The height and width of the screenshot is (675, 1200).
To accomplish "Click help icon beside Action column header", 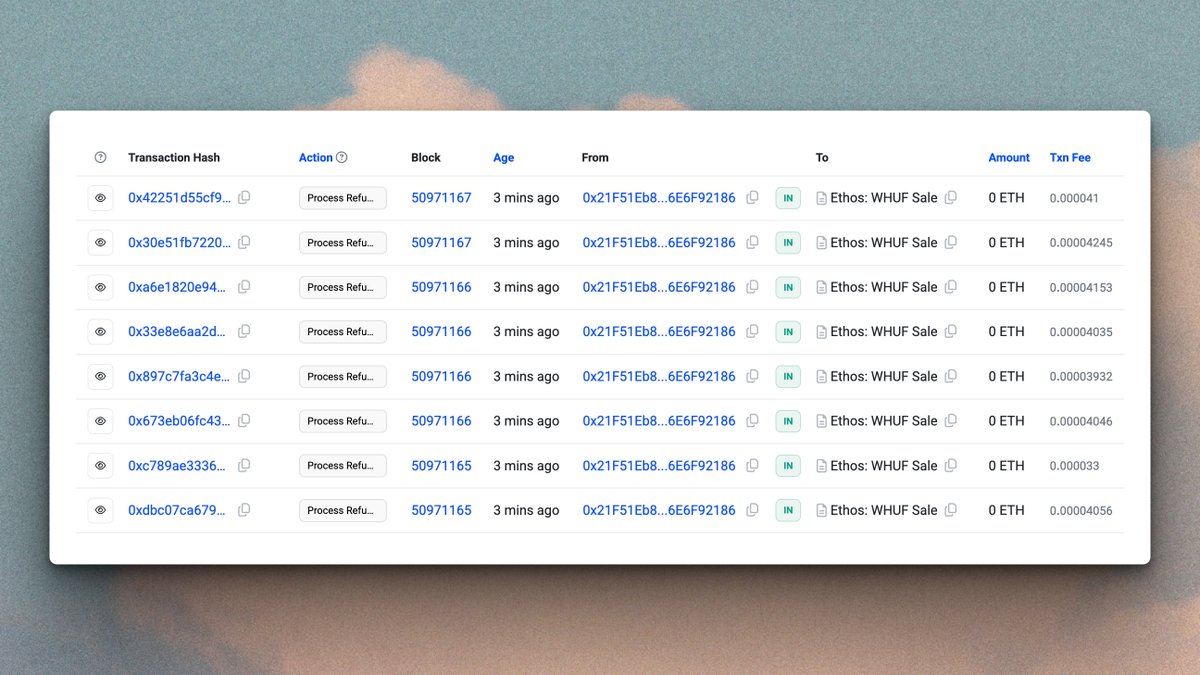I will pos(342,157).
